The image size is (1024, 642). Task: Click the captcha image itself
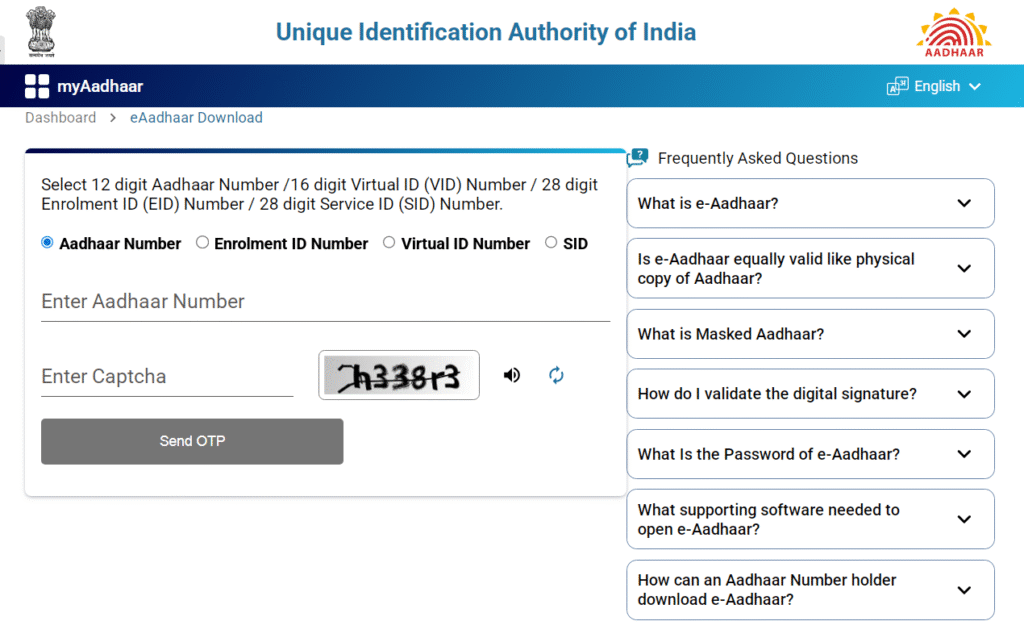click(399, 374)
